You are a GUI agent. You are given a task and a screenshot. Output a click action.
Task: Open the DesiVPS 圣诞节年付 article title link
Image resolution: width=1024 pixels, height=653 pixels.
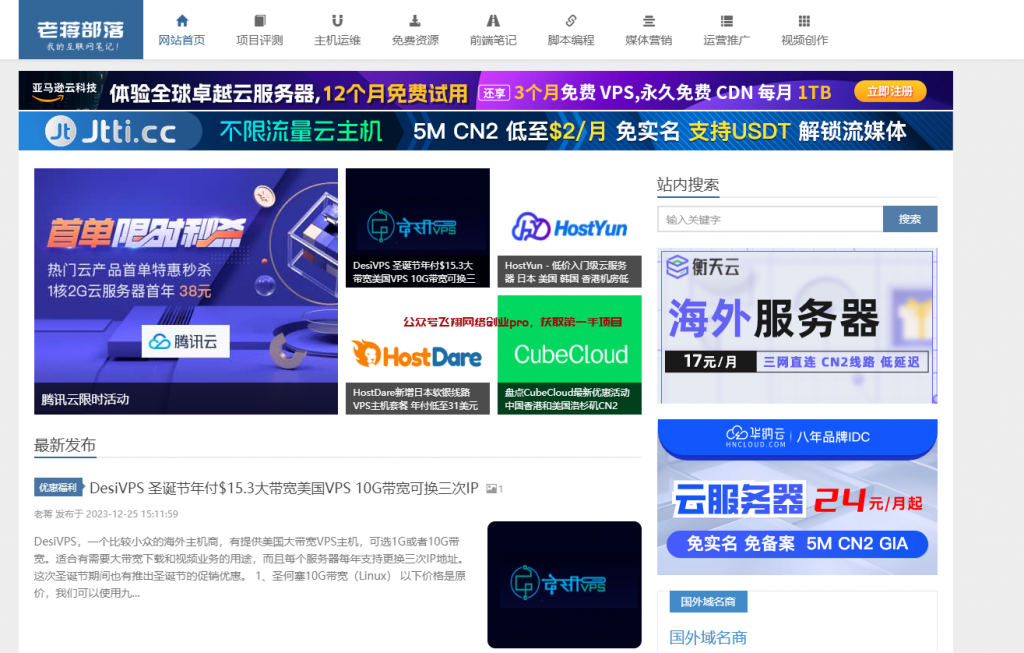tap(284, 488)
